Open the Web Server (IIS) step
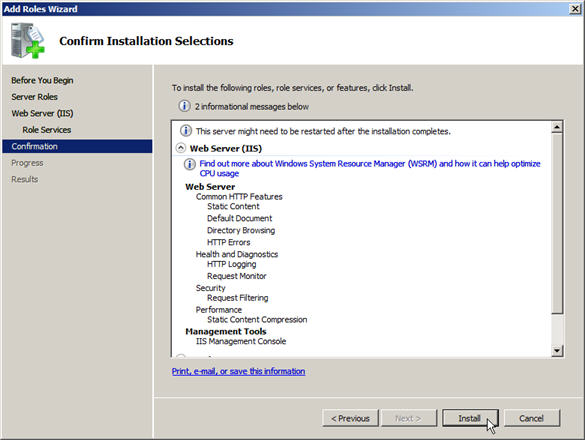The height and width of the screenshot is (440, 585). pyautogui.click(x=42, y=113)
